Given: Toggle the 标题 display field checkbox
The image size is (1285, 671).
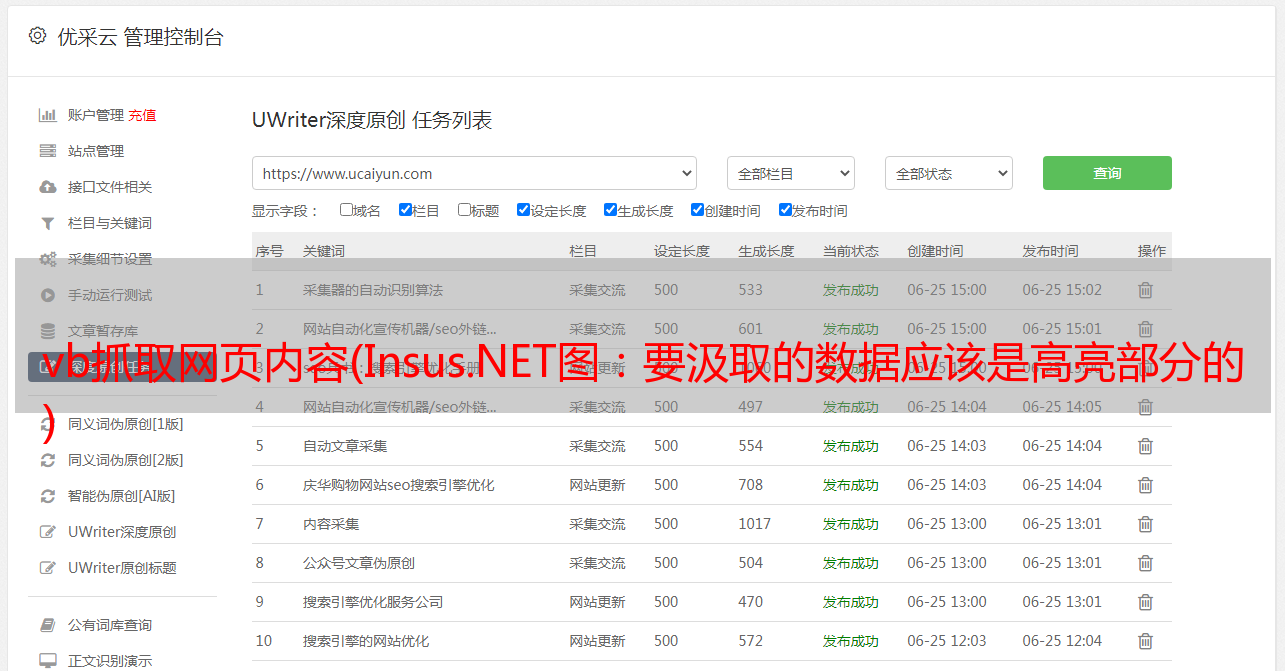Looking at the screenshot, I should point(464,210).
